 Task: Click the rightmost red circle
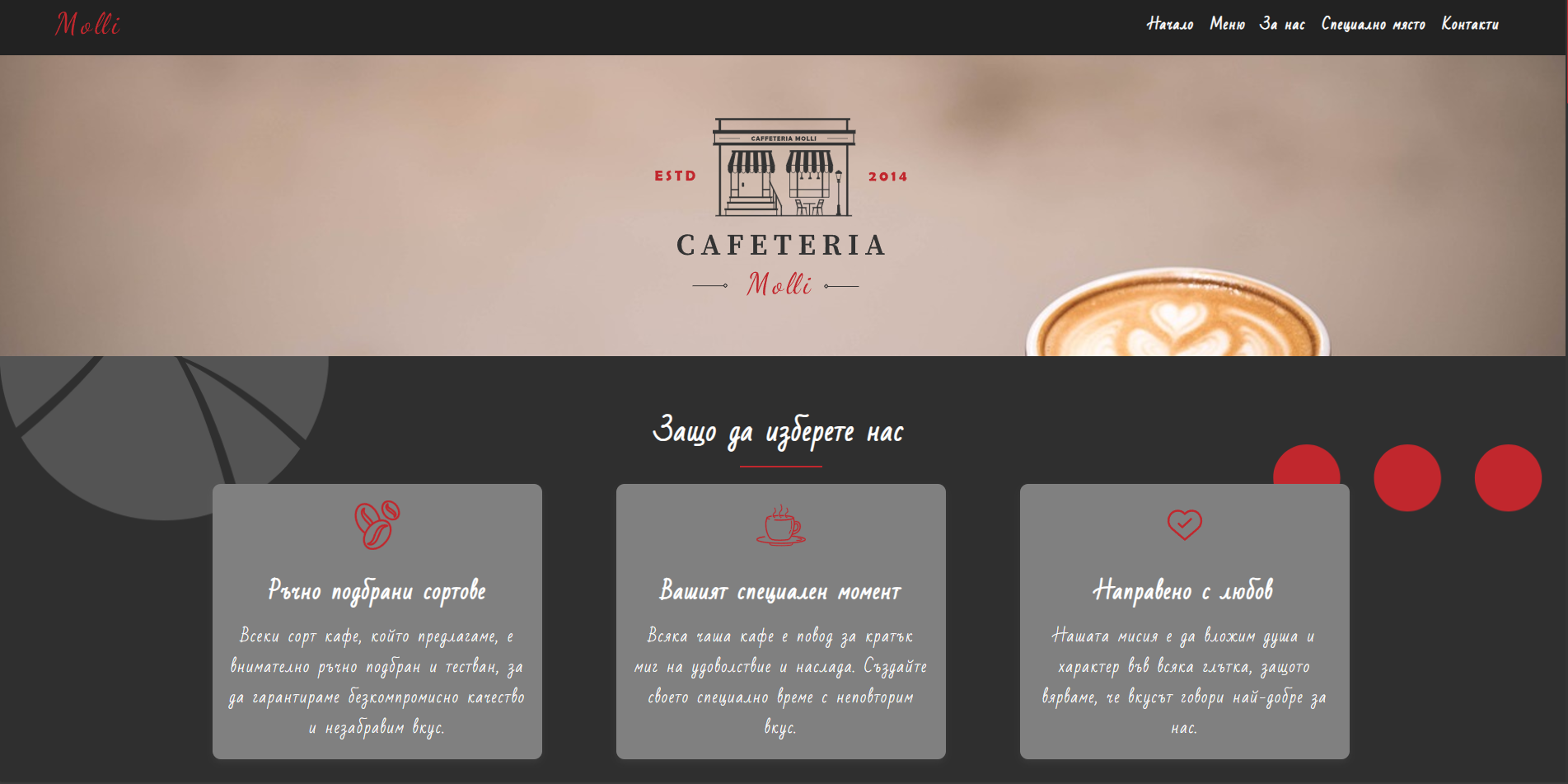point(1508,478)
